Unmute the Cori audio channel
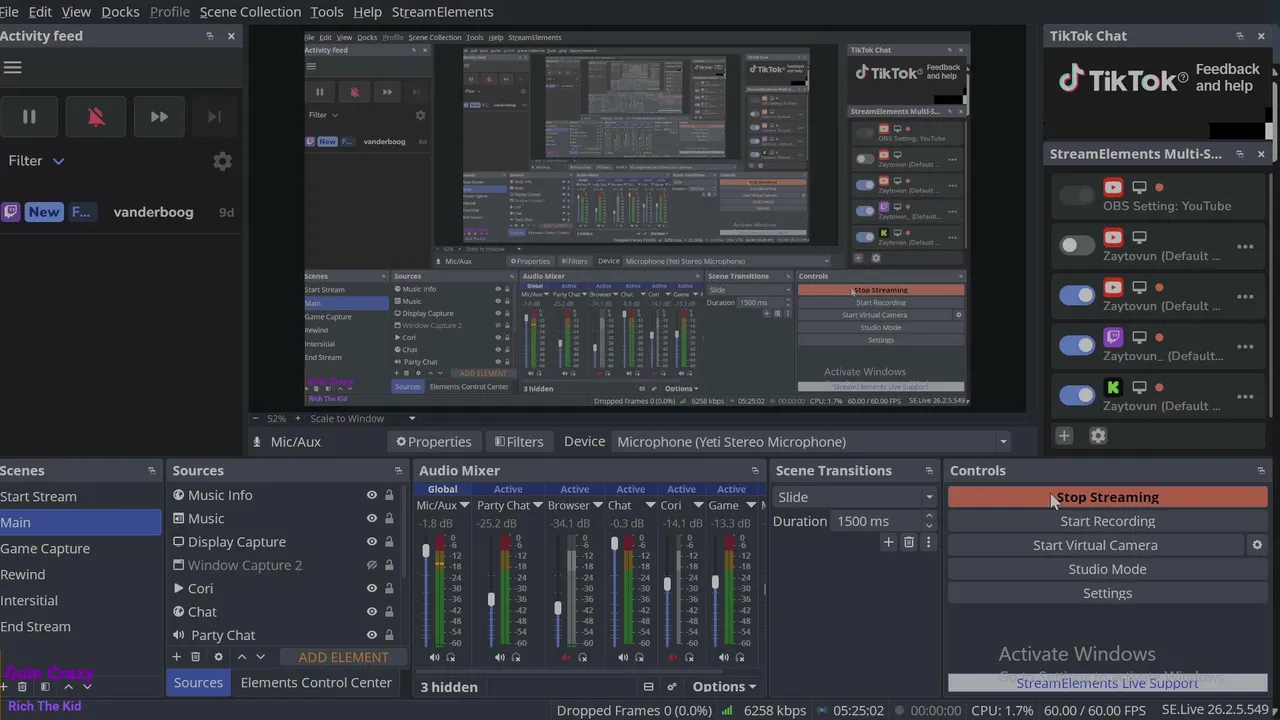The width and height of the screenshot is (1280, 720). 672,657
